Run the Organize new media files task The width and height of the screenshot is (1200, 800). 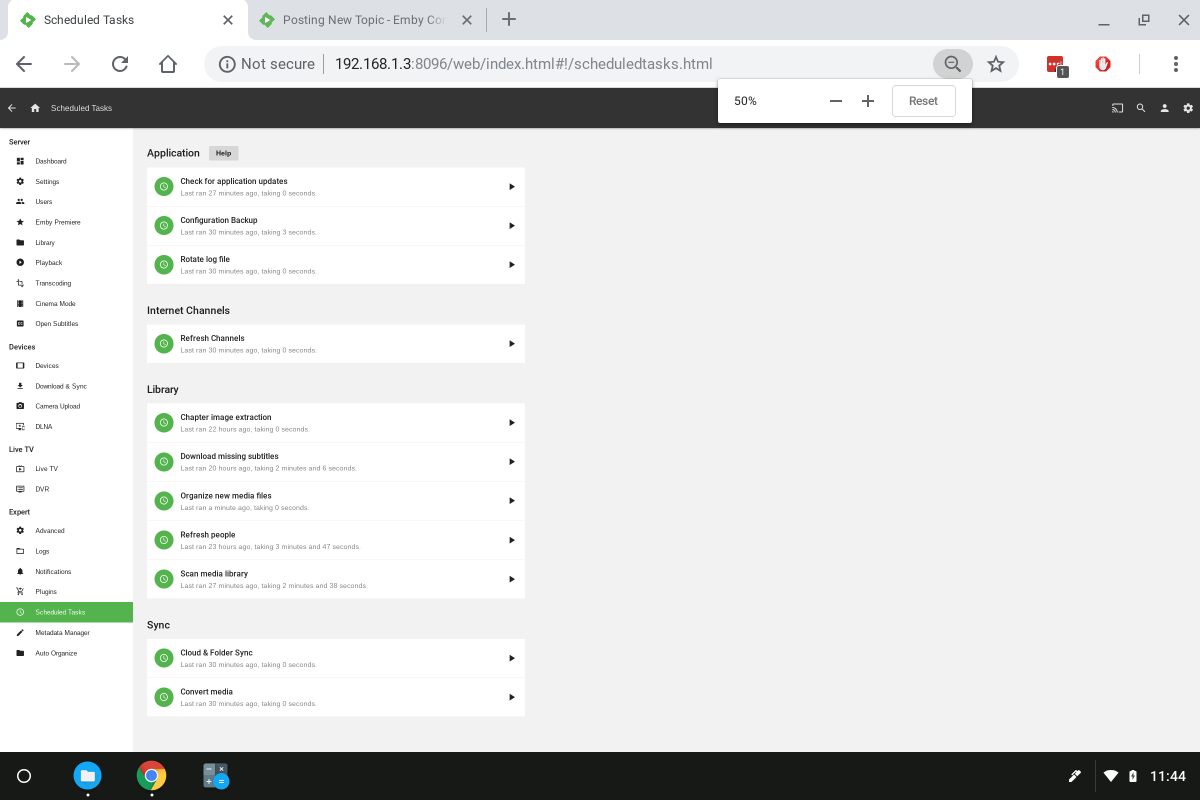(x=511, y=500)
